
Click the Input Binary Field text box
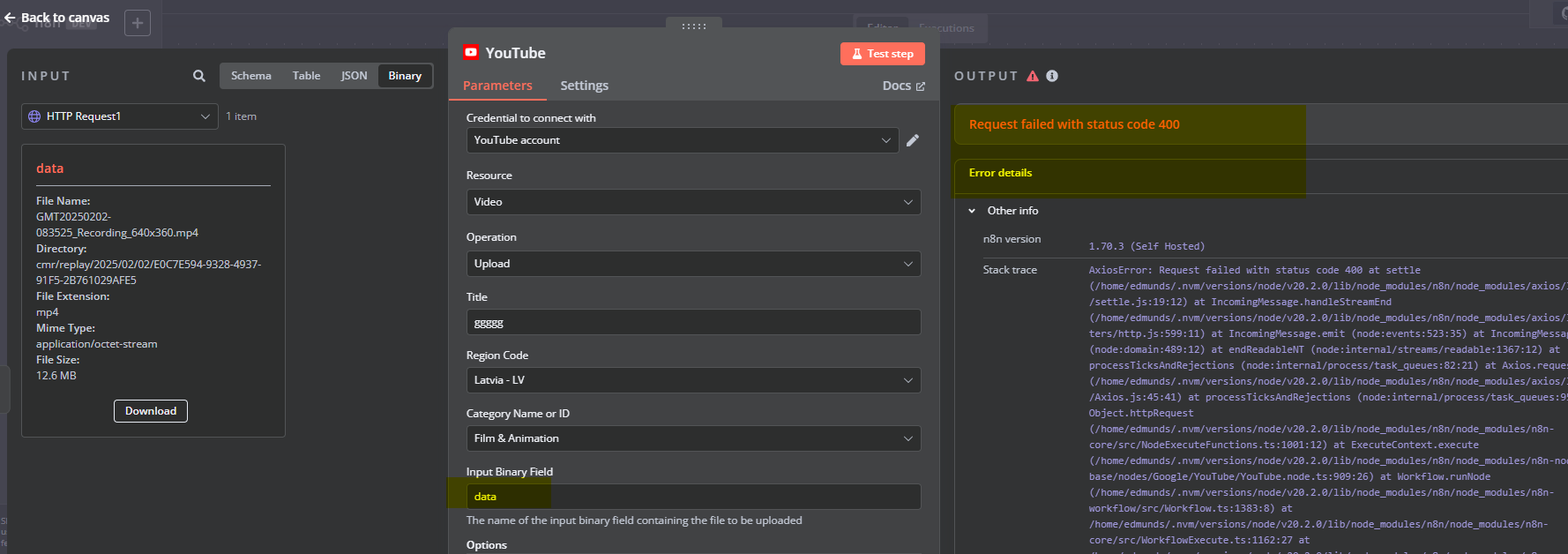pyautogui.click(x=694, y=497)
